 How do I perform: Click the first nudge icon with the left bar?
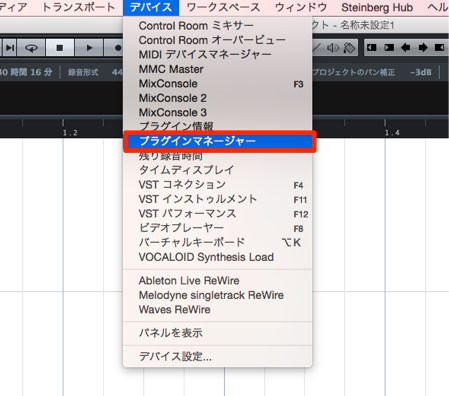(x=372, y=48)
